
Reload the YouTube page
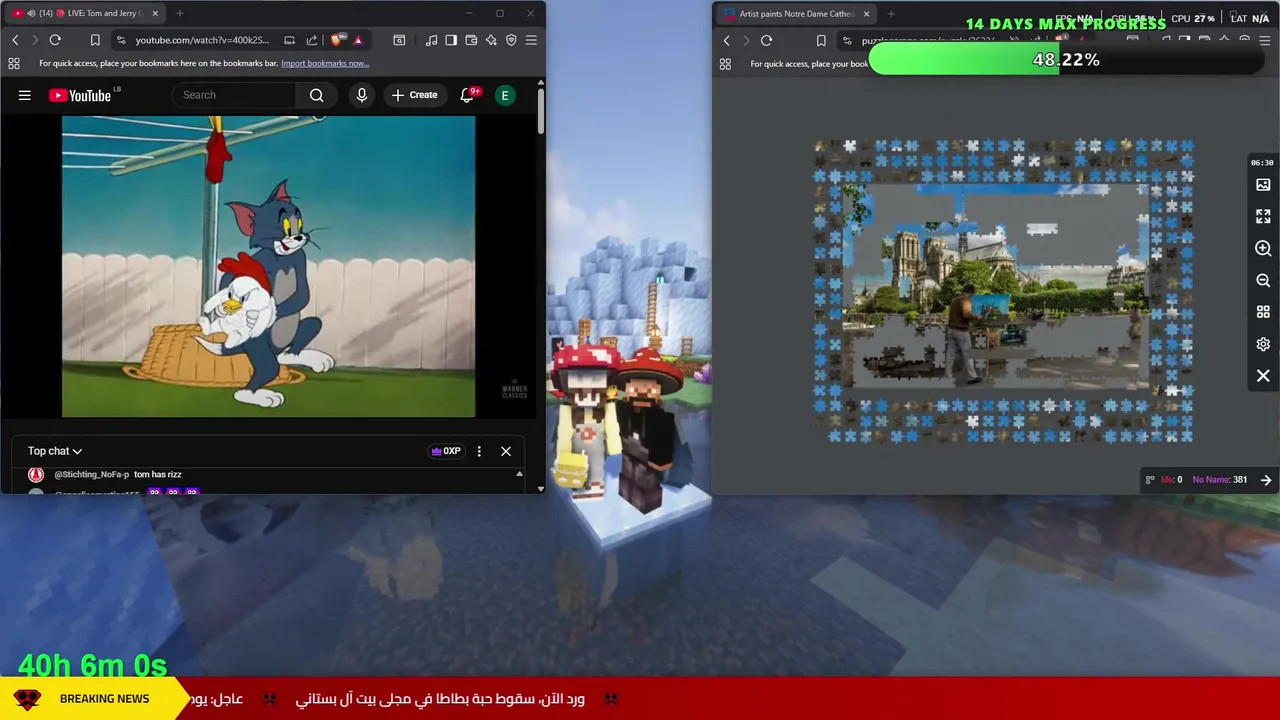(x=55, y=40)
